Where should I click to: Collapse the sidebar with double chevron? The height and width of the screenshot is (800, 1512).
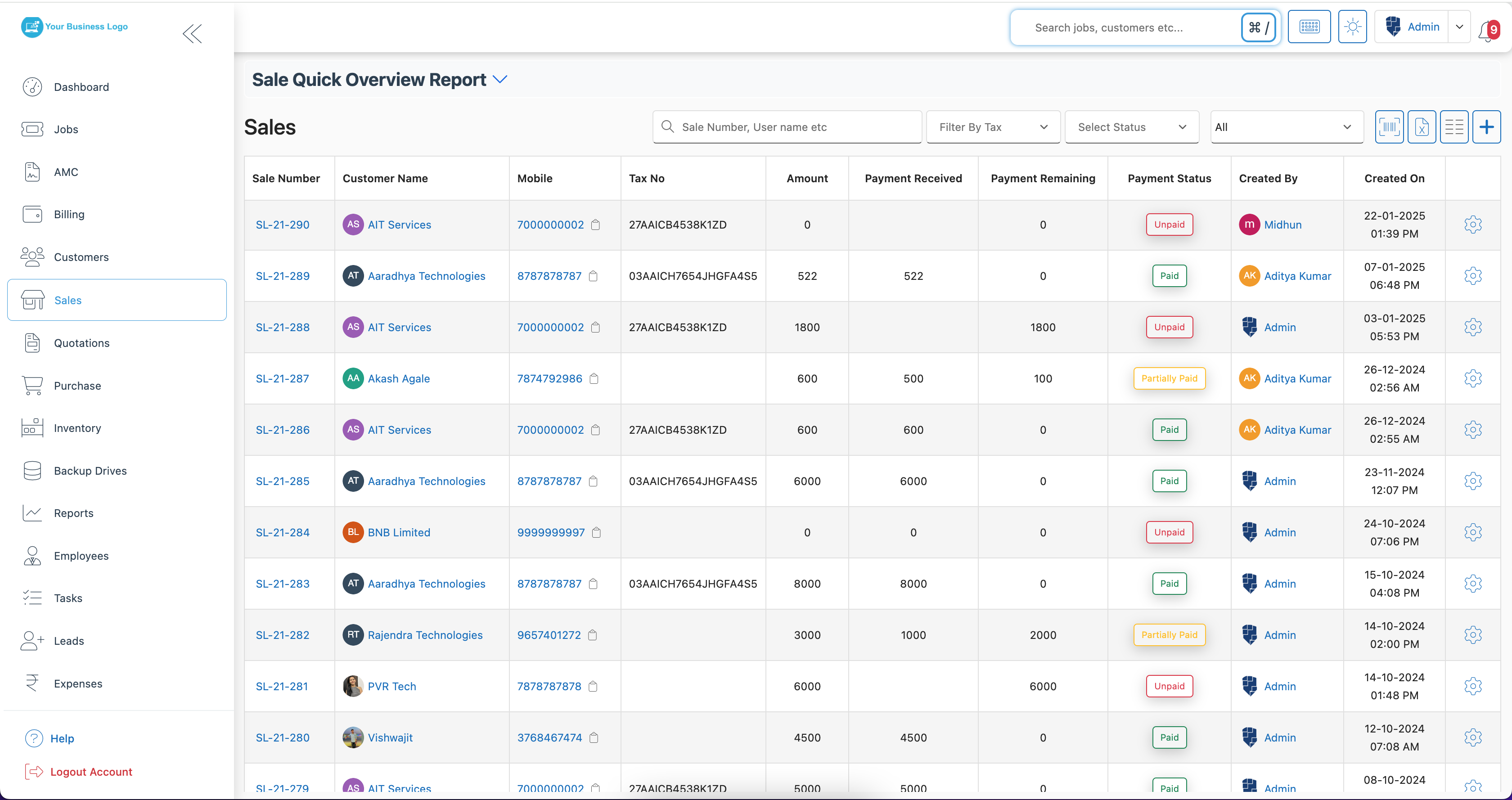click(192, 34)
